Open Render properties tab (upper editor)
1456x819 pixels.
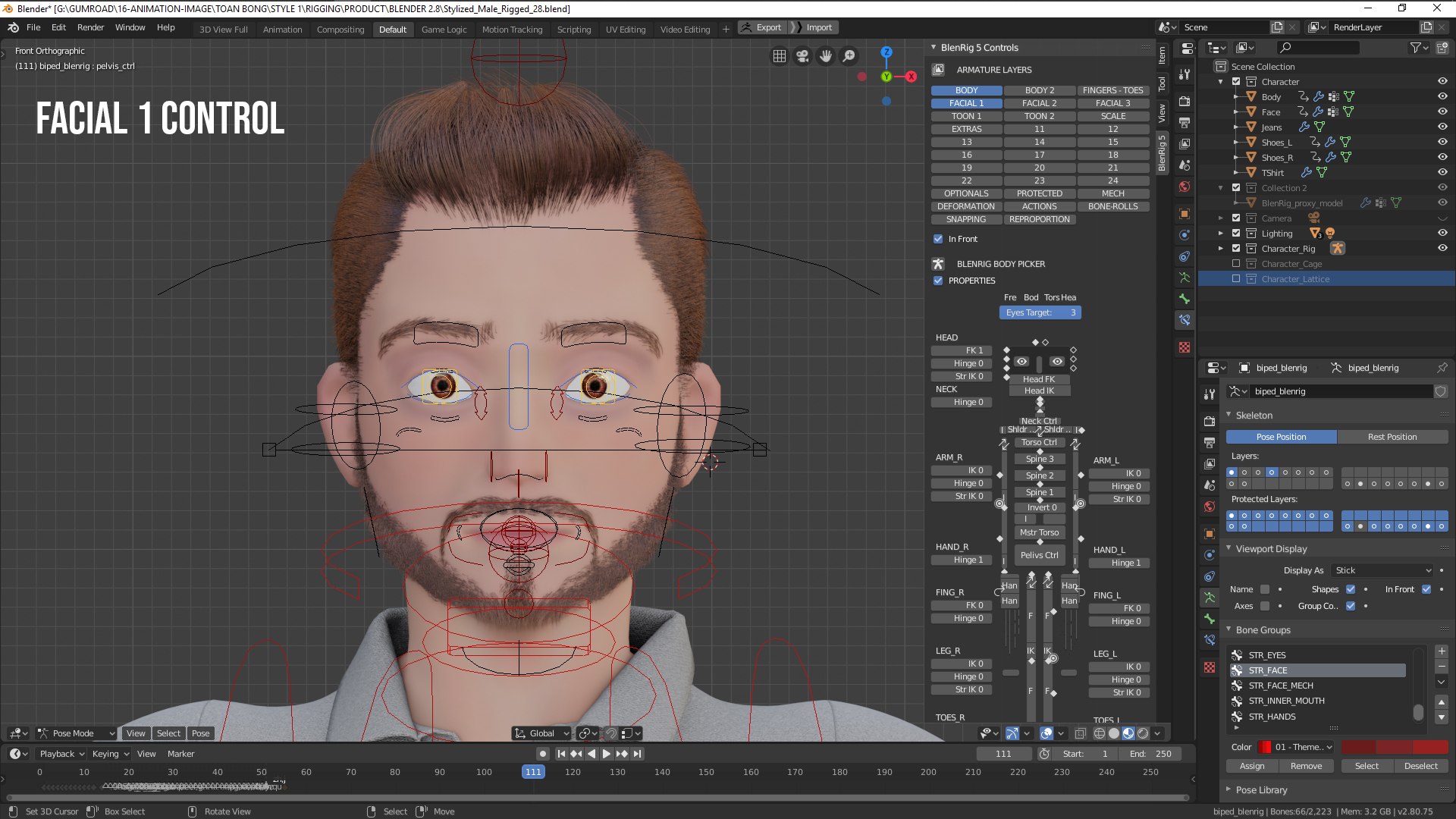(x=1185, y=101)
